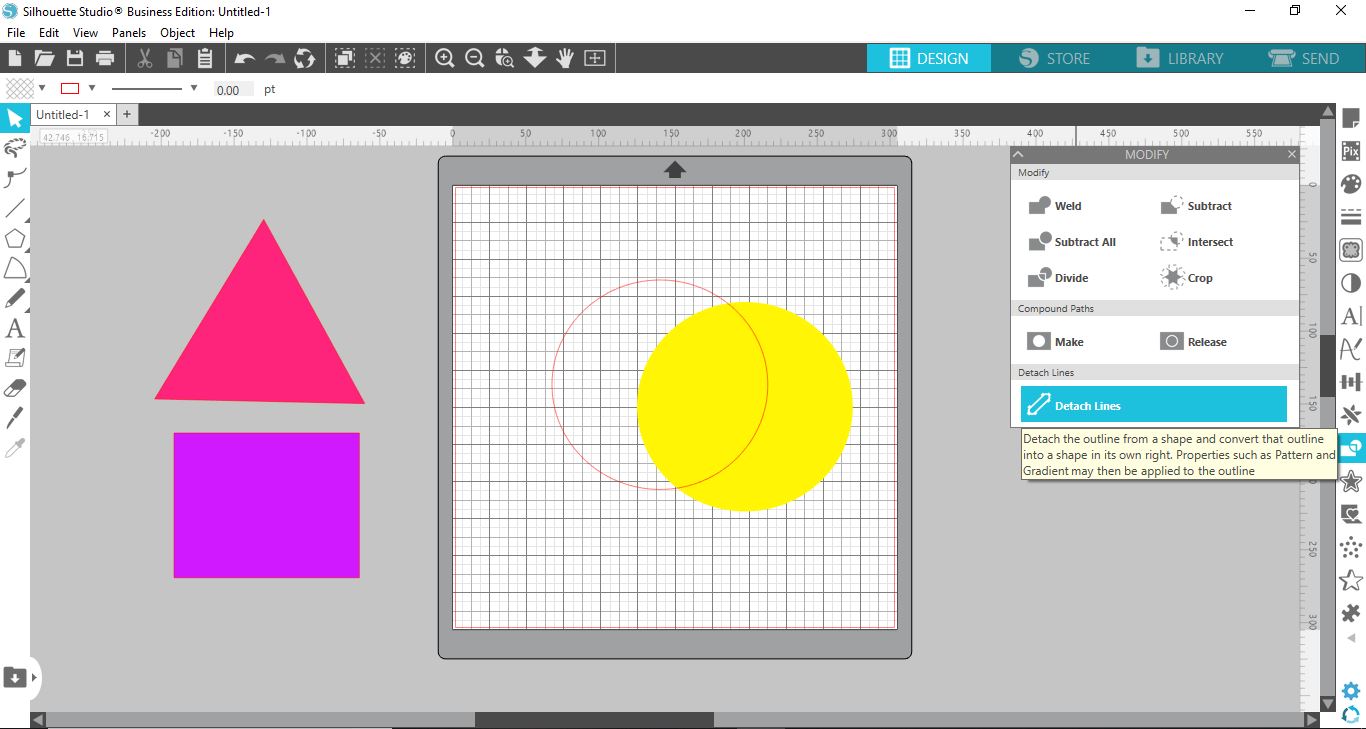This screenshot has height=729, width=1366.
Task: Open the line style dropdown
Action: click(193, 89)
